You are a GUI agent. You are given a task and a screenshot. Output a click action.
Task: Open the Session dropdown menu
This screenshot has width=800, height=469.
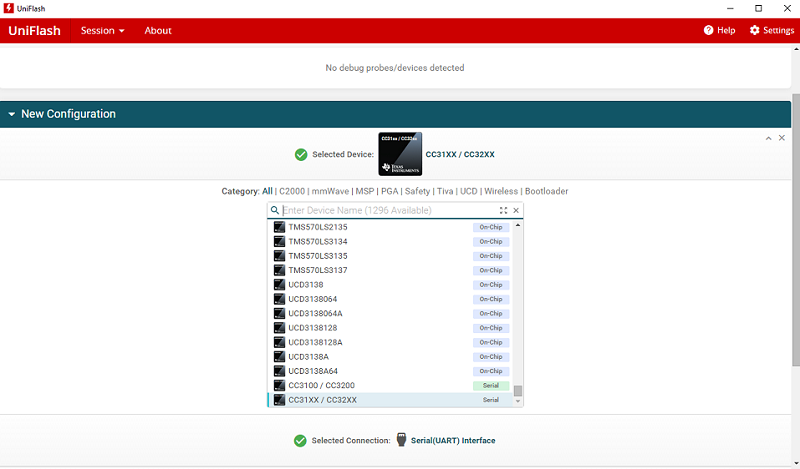click(102, 30)
